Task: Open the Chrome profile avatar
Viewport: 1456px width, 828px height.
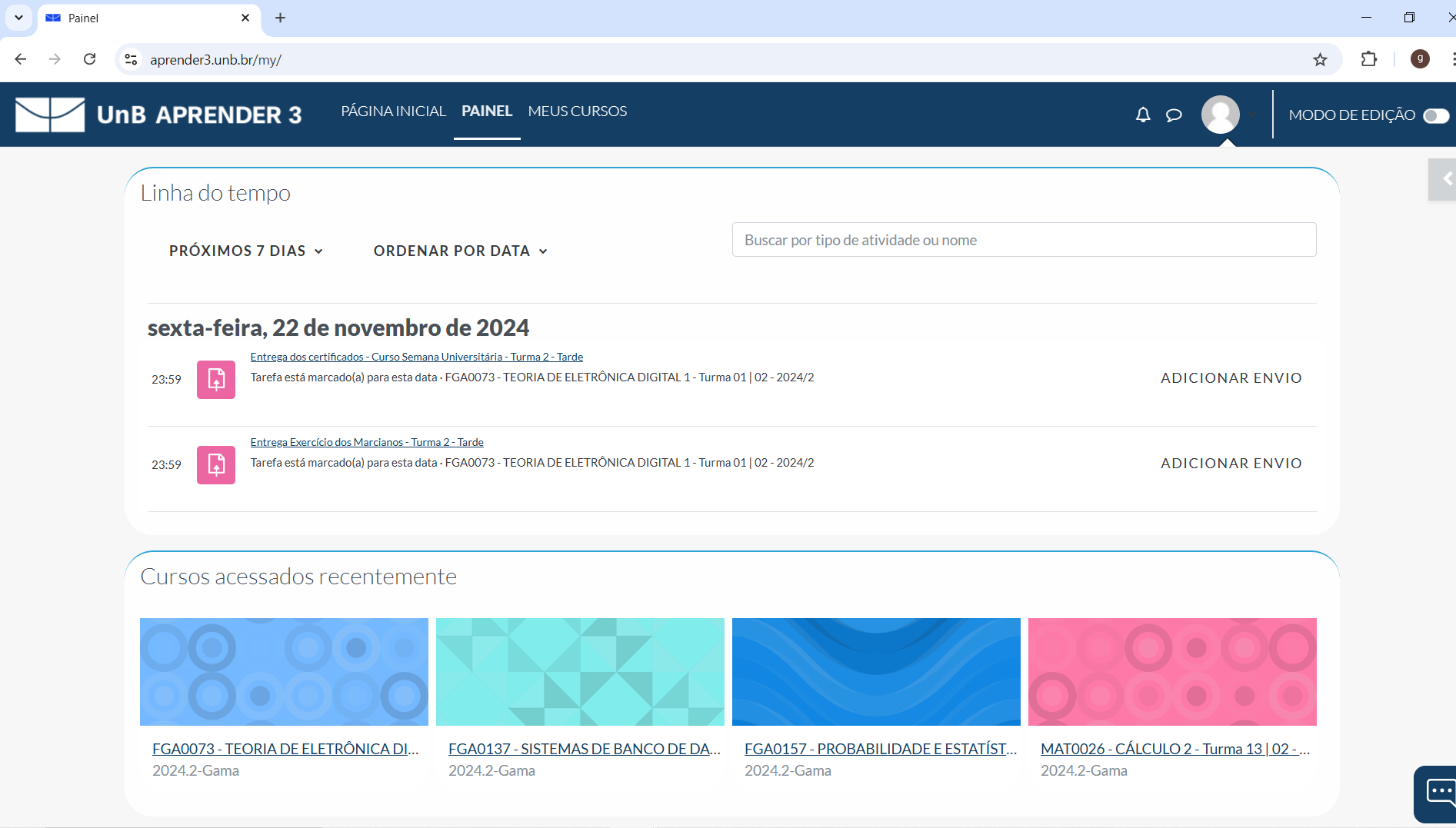Action: pyautogui.click(x=1420, y=59)
